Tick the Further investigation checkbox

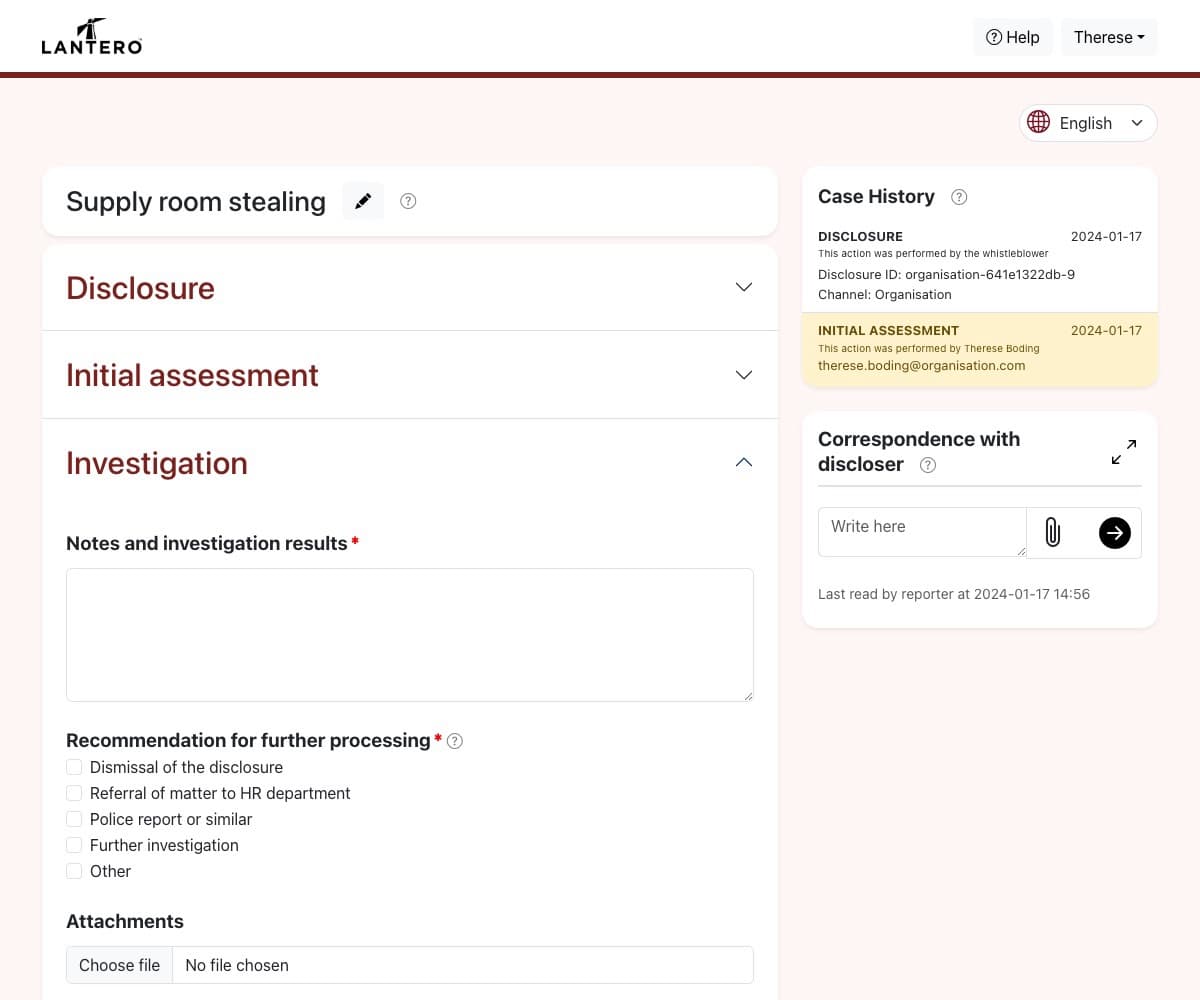(x=74, y=844)
